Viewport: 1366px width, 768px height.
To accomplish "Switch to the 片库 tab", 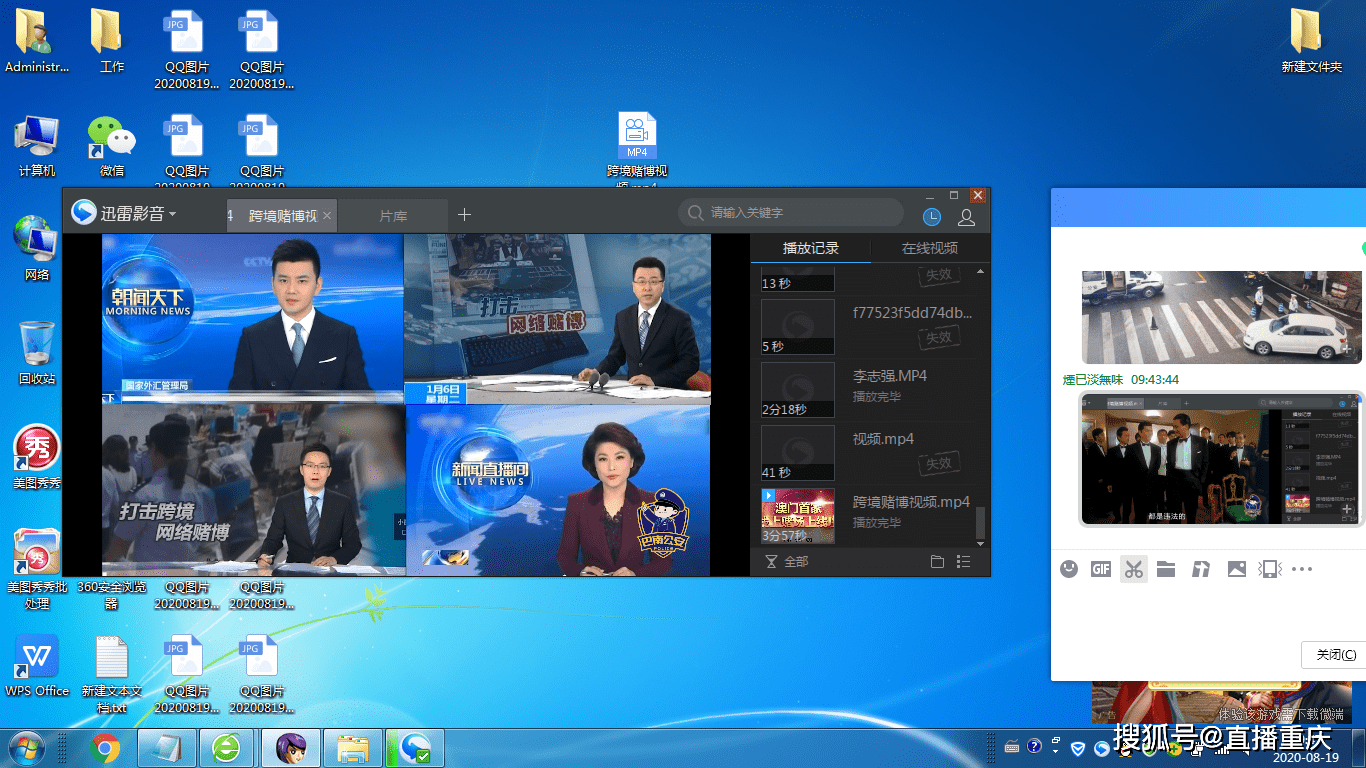I will pyautogui.click(x=393, y=215).
